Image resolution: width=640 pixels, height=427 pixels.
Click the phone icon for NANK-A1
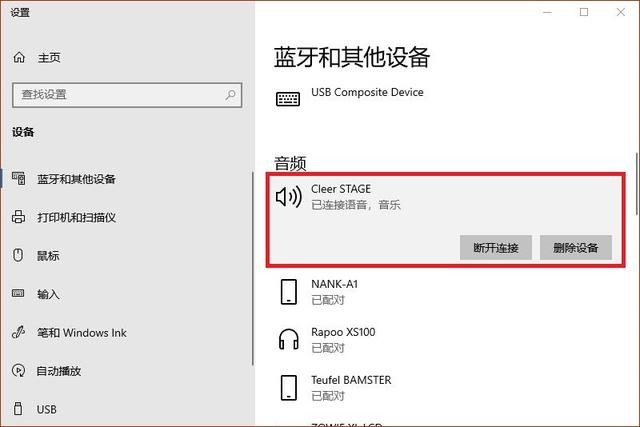tap(289, 292)
